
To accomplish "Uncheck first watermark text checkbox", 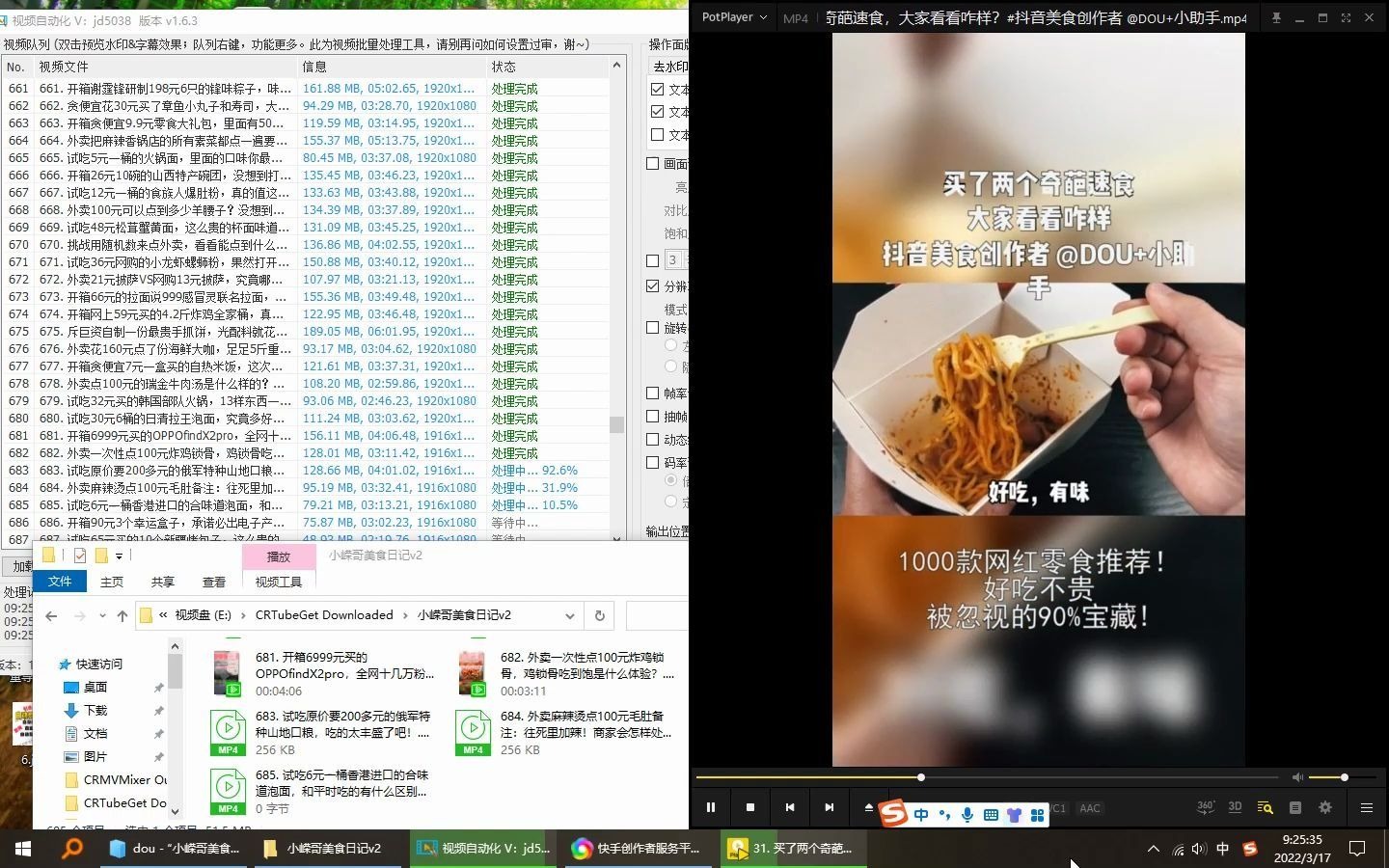I will tap(657, 89).
